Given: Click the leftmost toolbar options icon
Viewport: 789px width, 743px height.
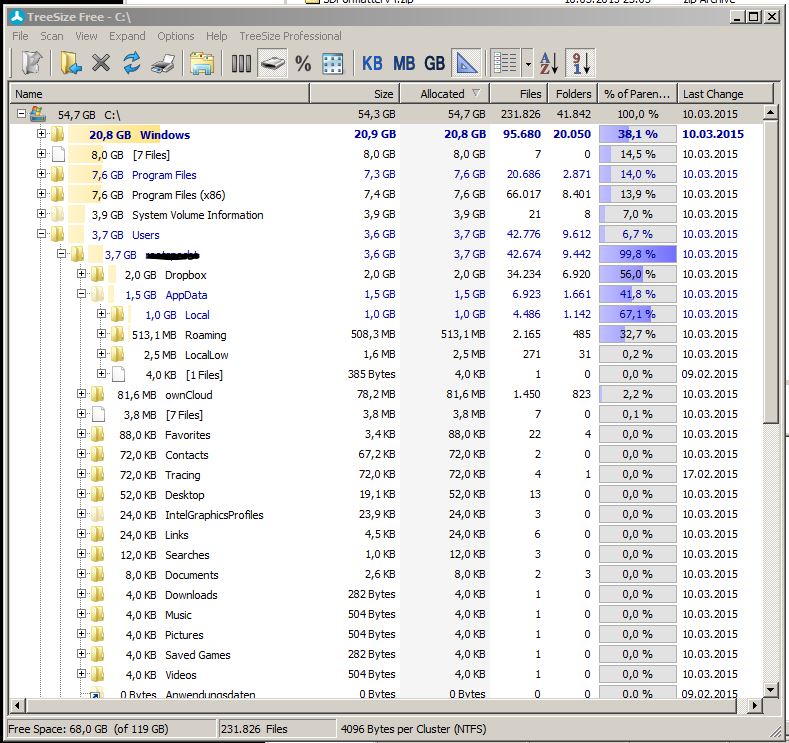Looking at the screenshot, I should pyautogui.click(x=32, y=63).
